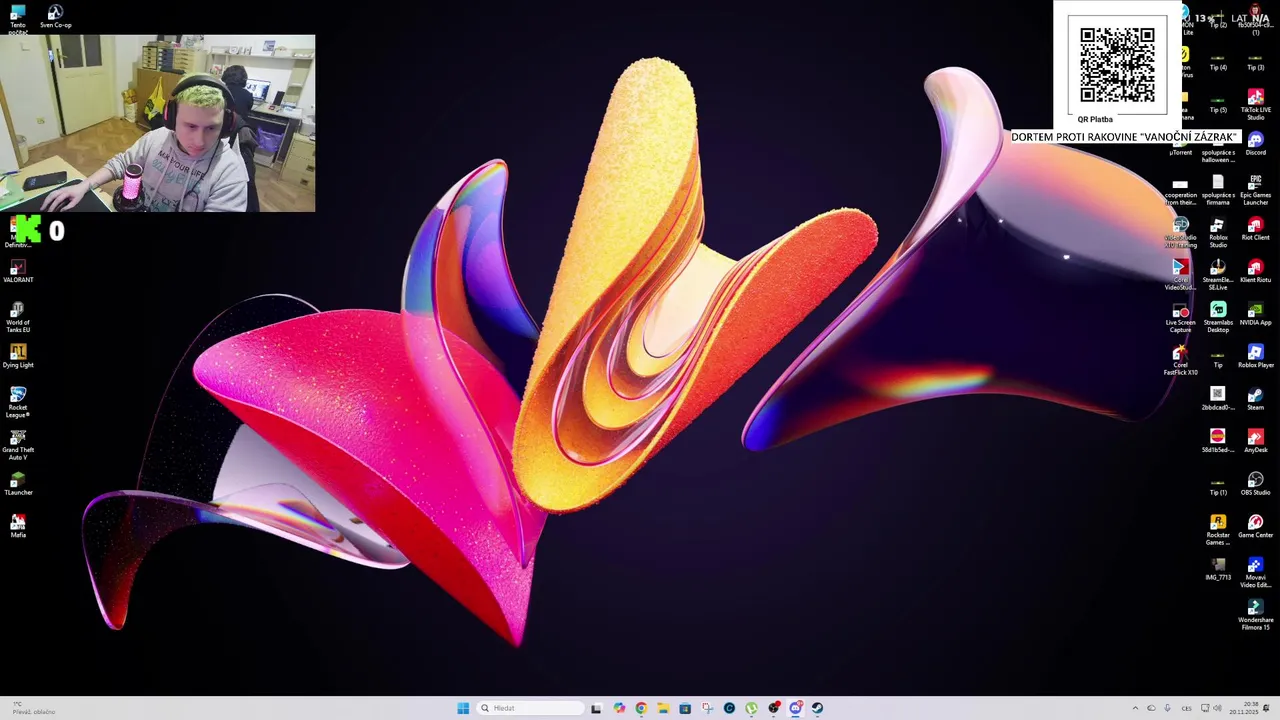Open the Wargaming Game Center shortcut
The height and width of the screenshot is (720, 1280).
point(1255,526)
